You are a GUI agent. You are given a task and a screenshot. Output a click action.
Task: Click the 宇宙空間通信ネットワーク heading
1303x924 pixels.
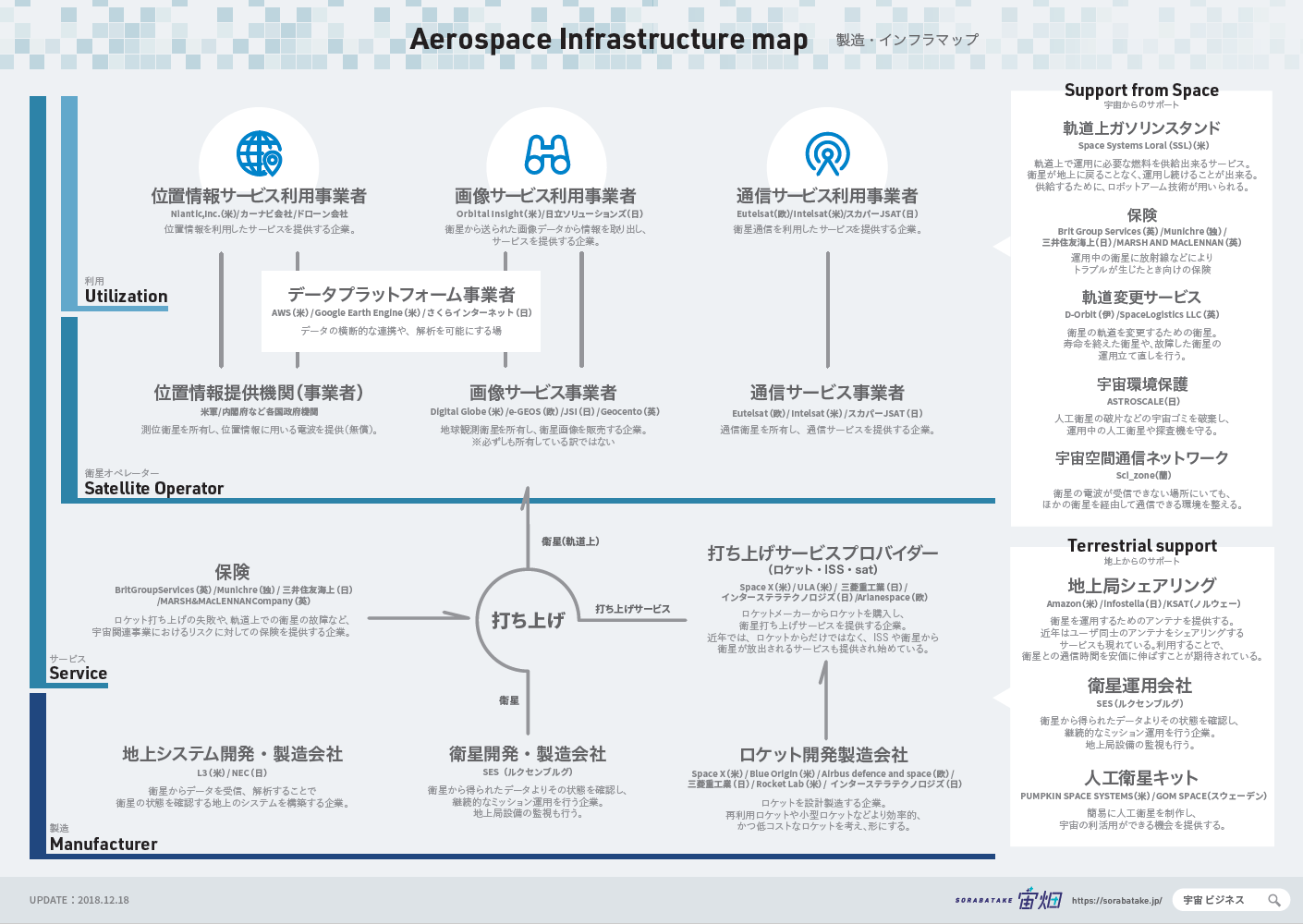[x=1142, y=458]
